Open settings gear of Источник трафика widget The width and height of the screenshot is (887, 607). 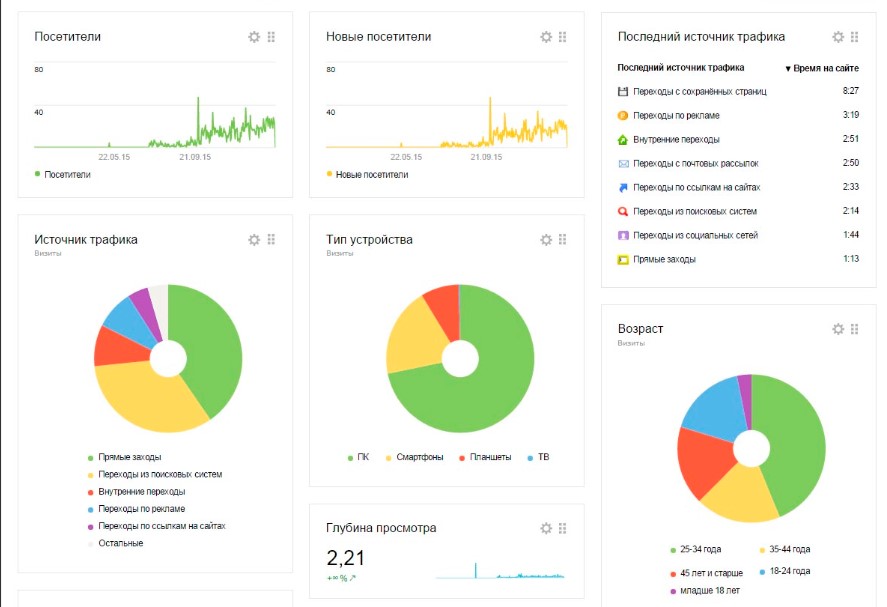click(254, 240)
